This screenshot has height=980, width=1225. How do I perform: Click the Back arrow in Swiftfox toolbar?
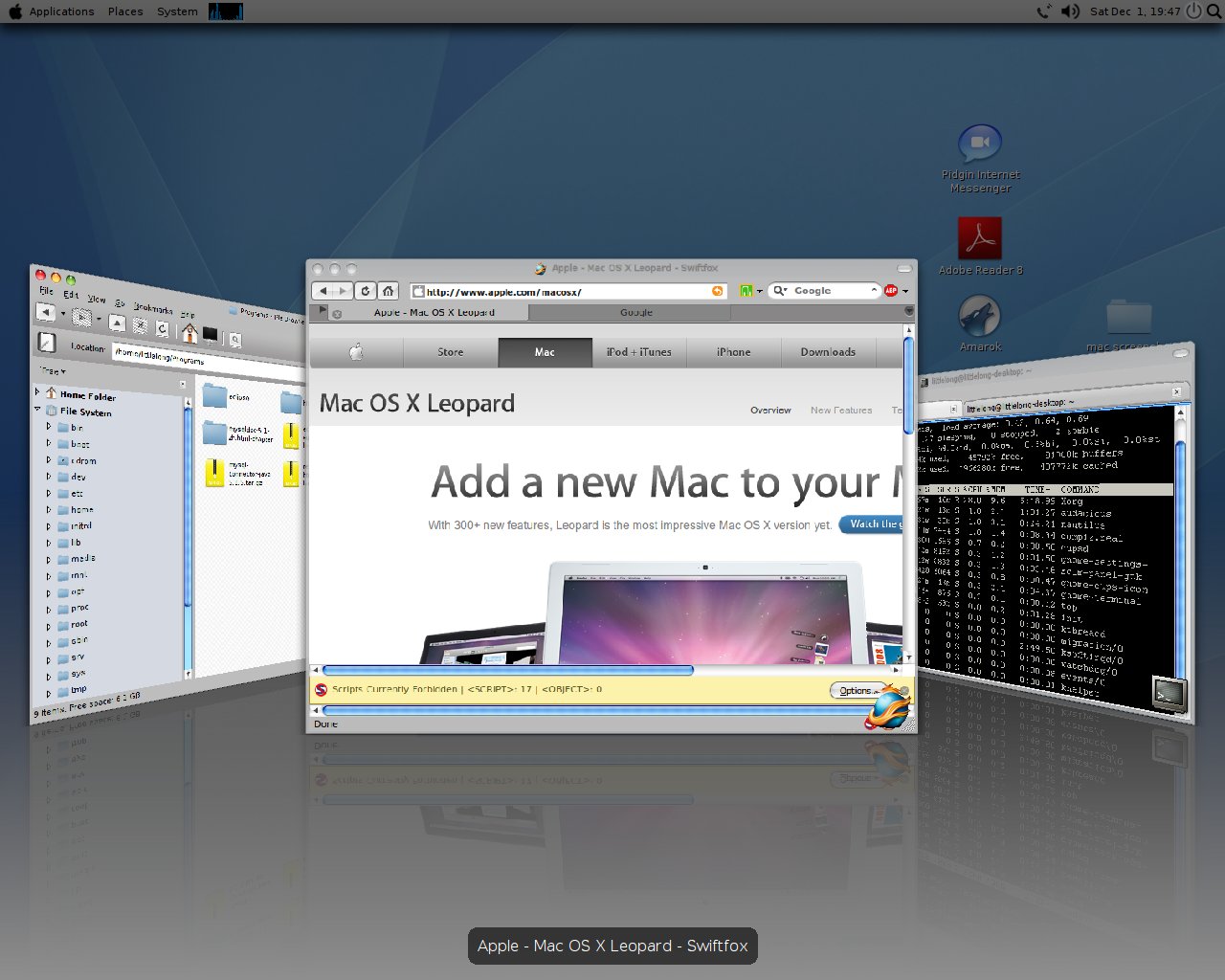[x=323, y=291]
